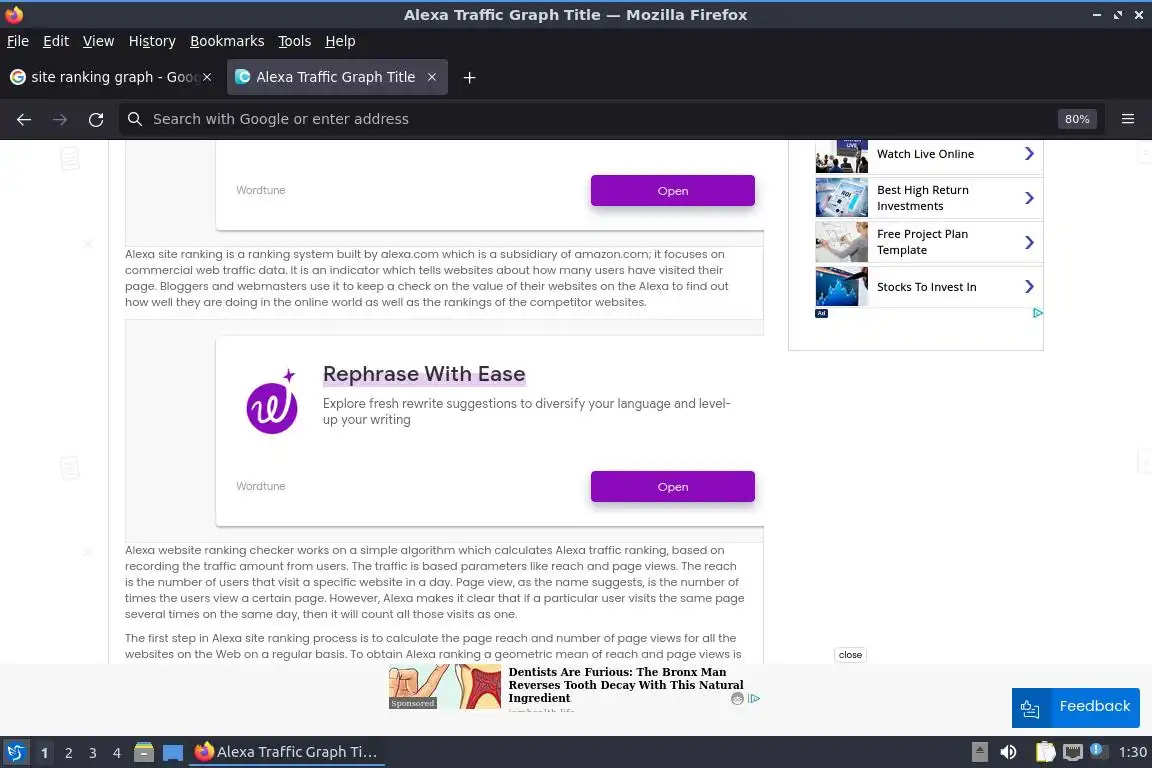Open the Edit menu
The image size is (1152, 768).
click(x=56, y=41)
